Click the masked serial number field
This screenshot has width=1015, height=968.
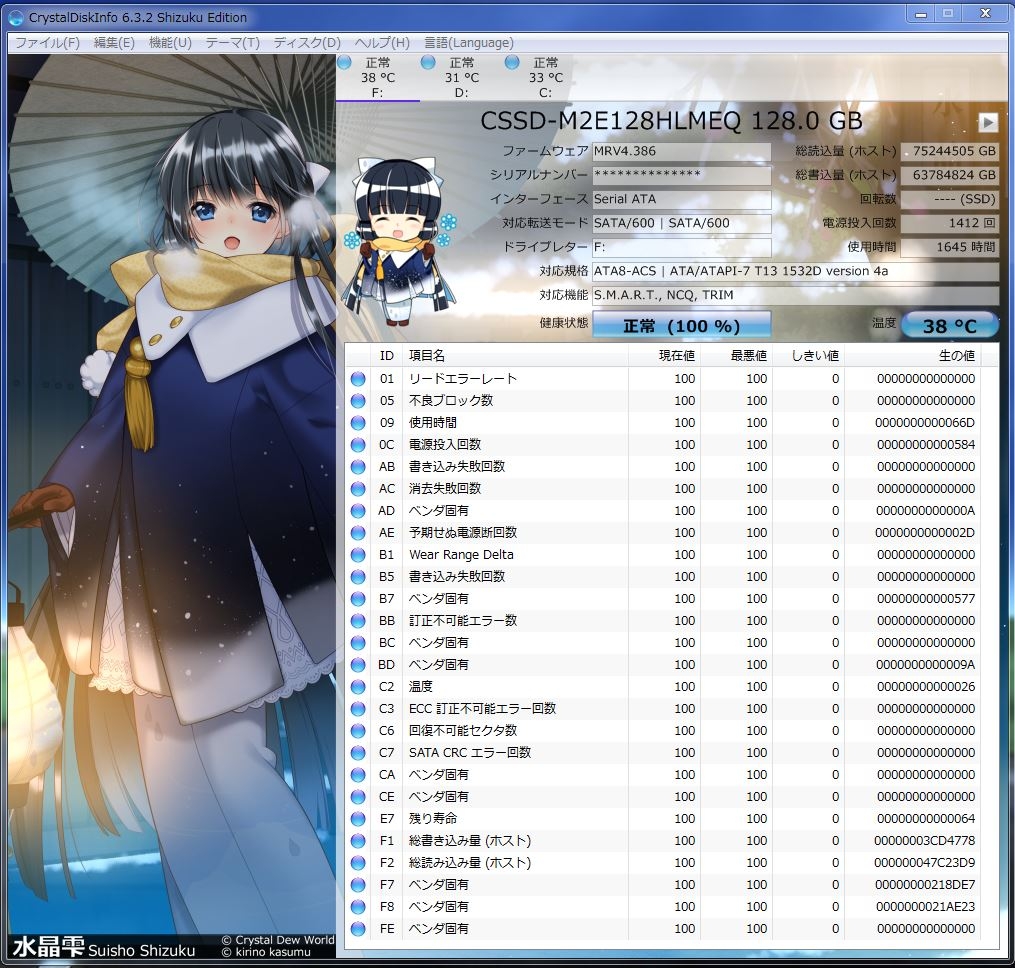pyautogui.click(x=681, y=175)
